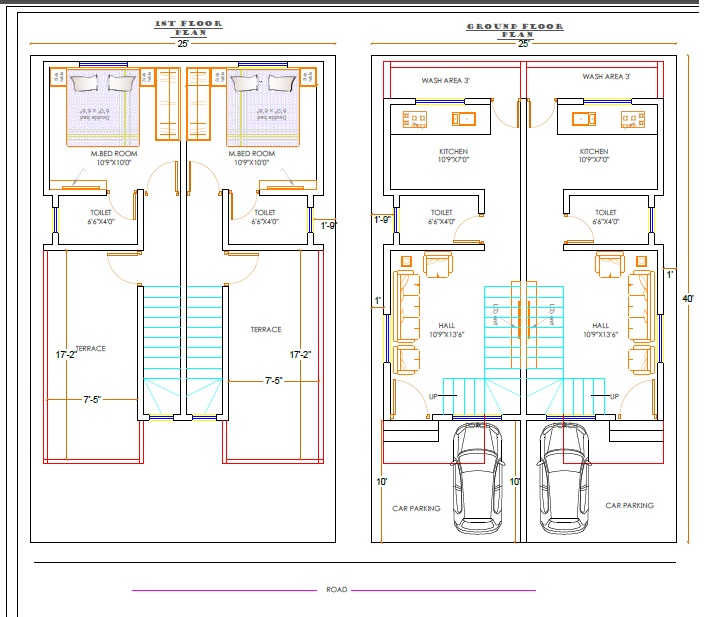Image resolution: width=704 pixels, height=617 pixels.
Task: Select right unit's "M.BED ROOM 10'9"X10'0"" label
Action: [x=251, y=158]
